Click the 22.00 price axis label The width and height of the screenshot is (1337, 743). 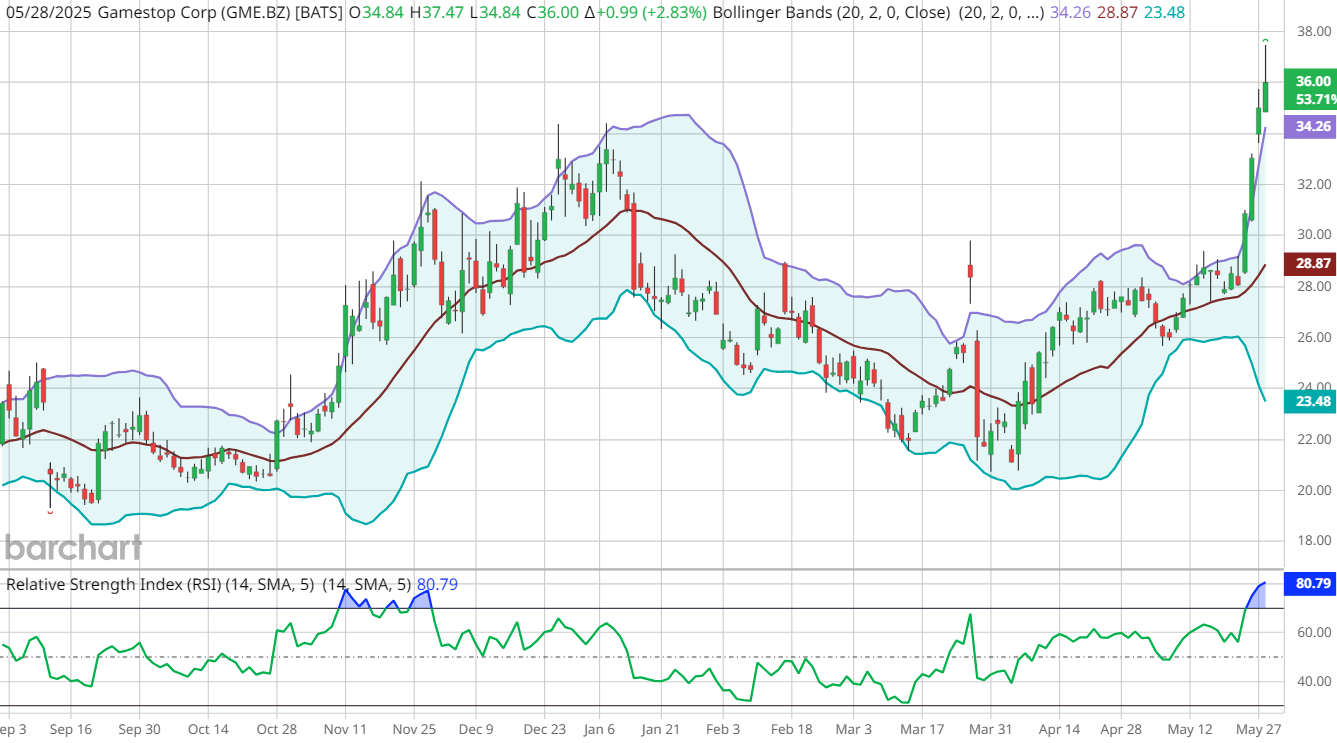tap(1313, 440)
